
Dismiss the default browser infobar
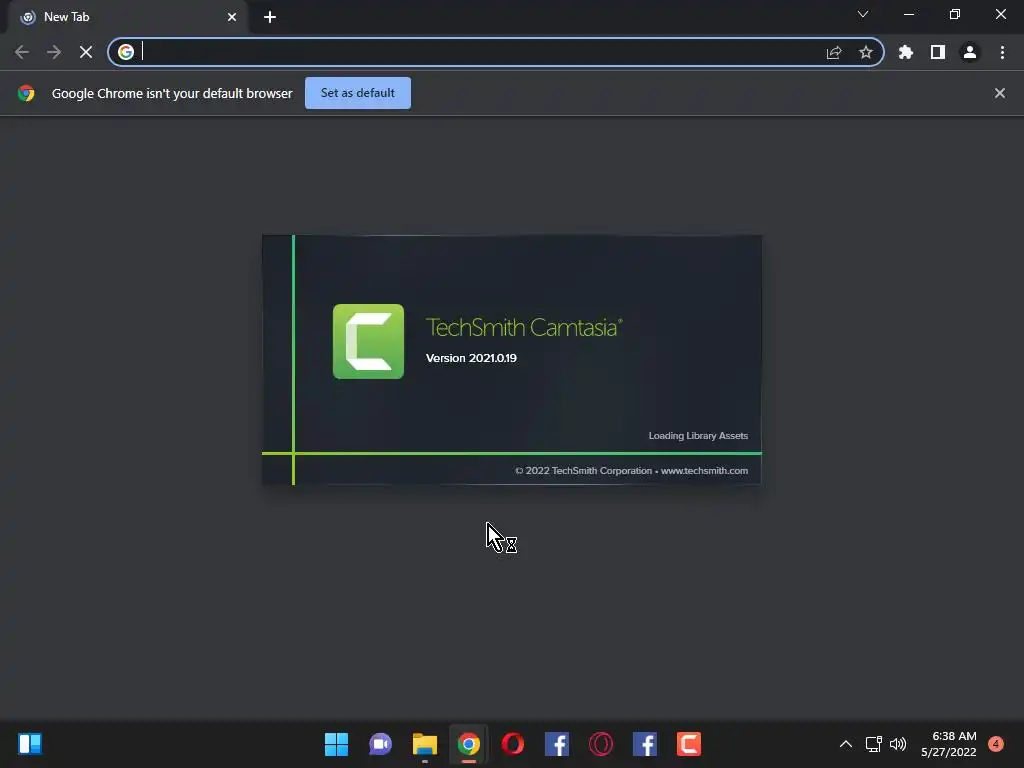(x=1000, y=93)
